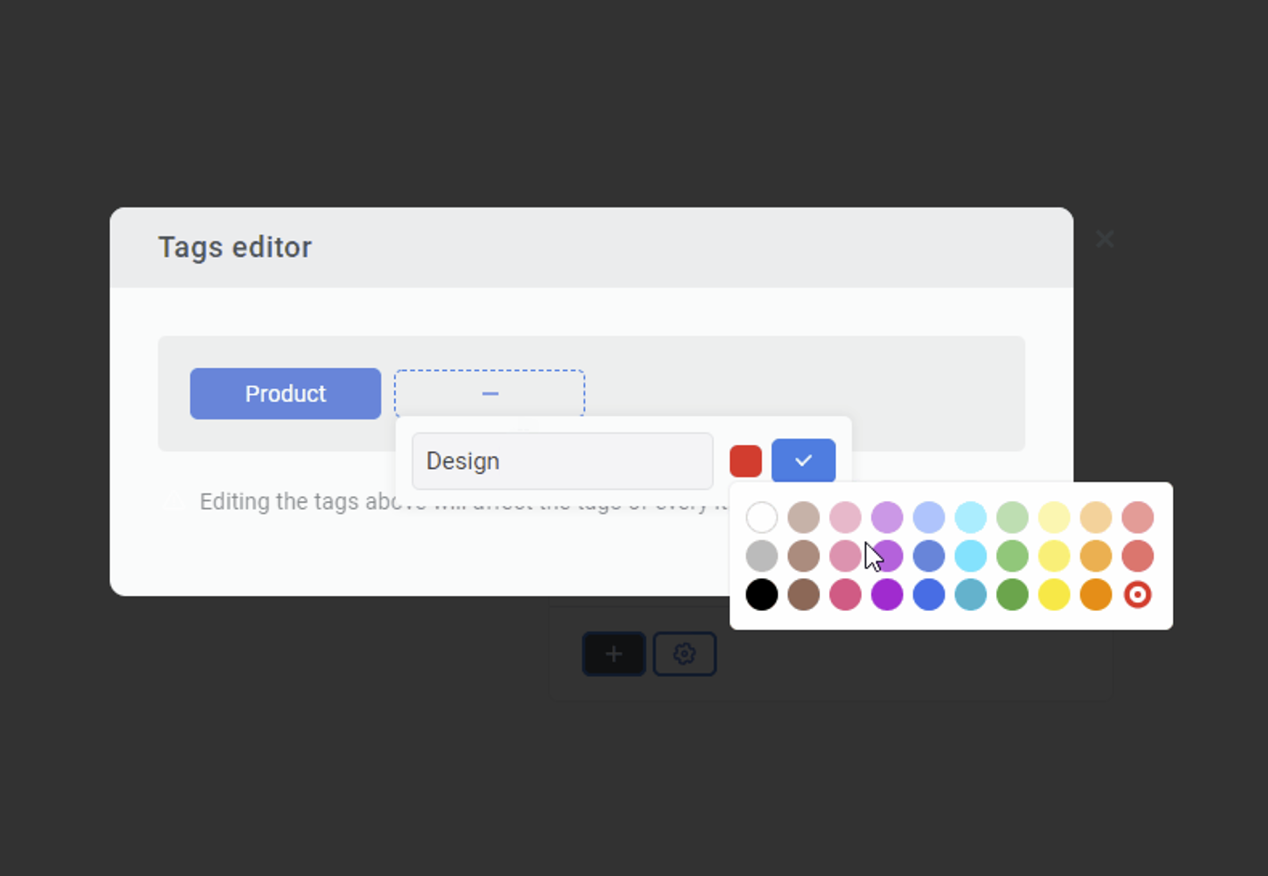Choose the lightest brown swatch

coord(803,517)
